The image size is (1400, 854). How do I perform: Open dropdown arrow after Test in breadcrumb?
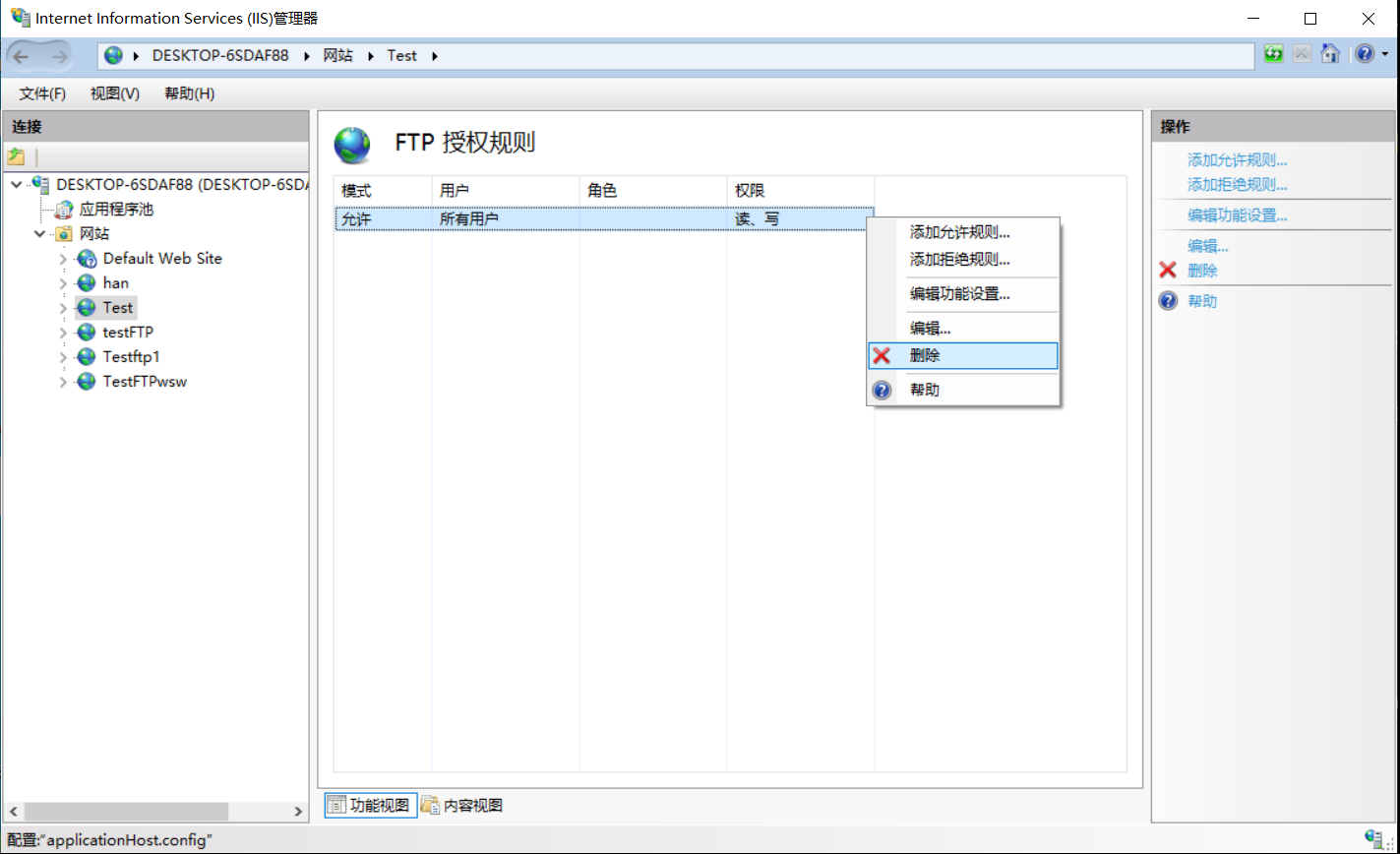[x=434, y=56]
